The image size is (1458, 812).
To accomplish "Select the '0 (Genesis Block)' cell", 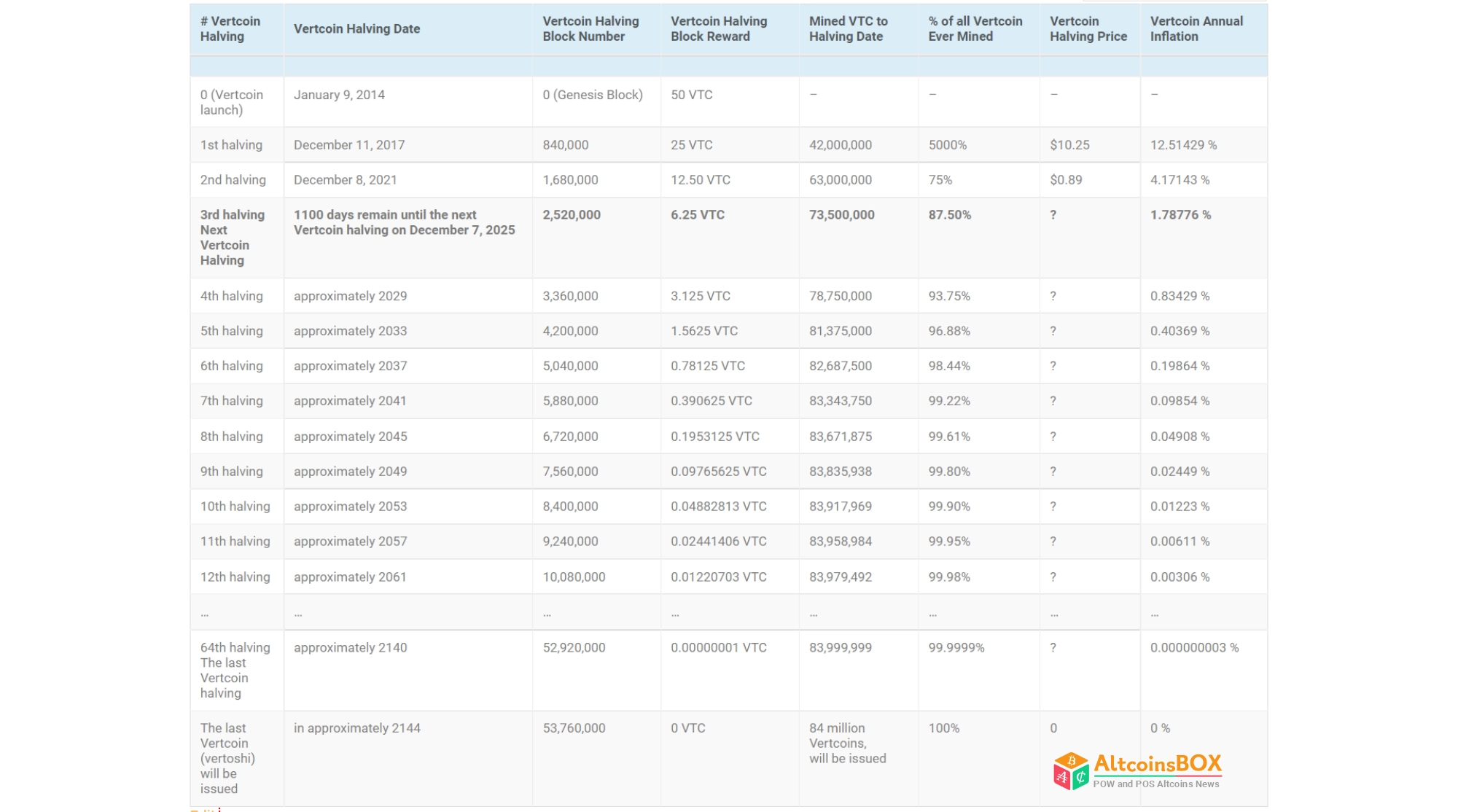I will pos(593,95).
